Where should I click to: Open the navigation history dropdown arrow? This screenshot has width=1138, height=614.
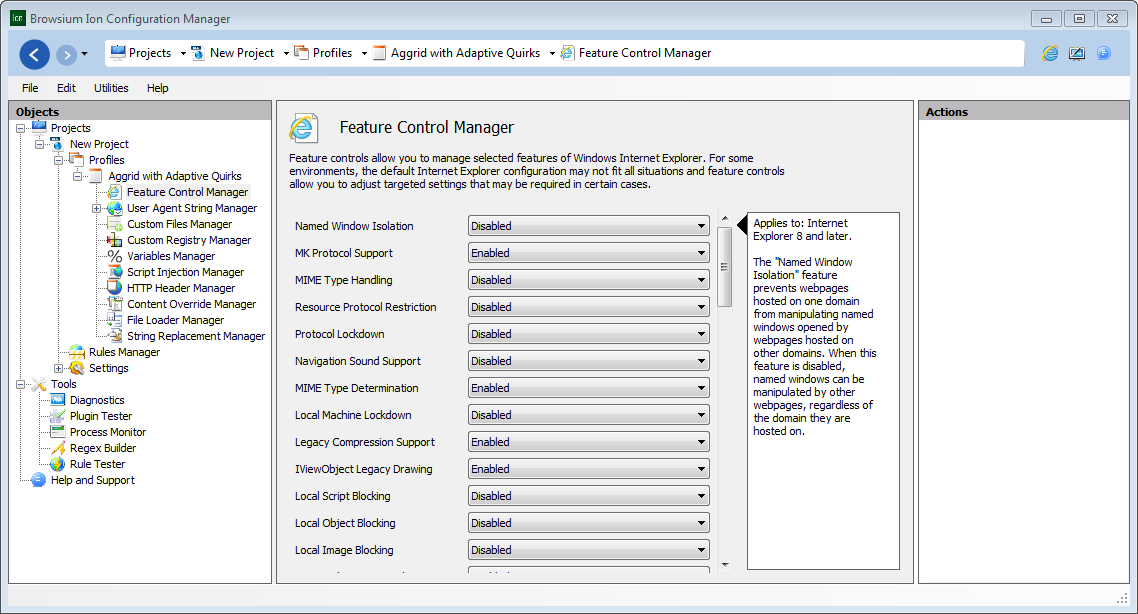point(84,54)
